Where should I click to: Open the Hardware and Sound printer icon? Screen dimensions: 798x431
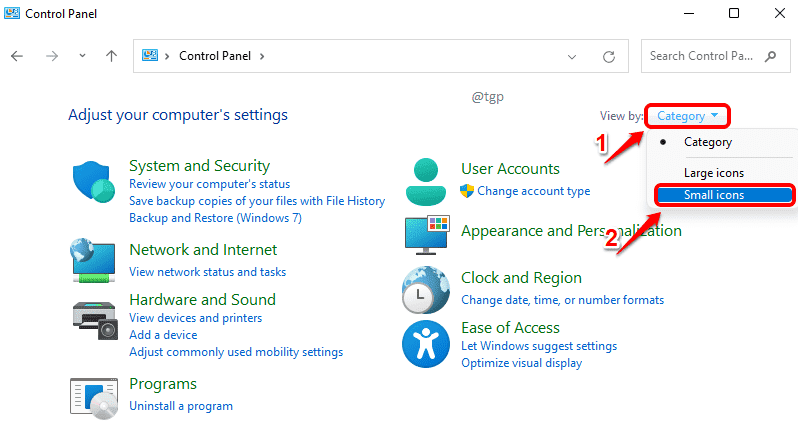pyautogui.click(x=96, y=319)
